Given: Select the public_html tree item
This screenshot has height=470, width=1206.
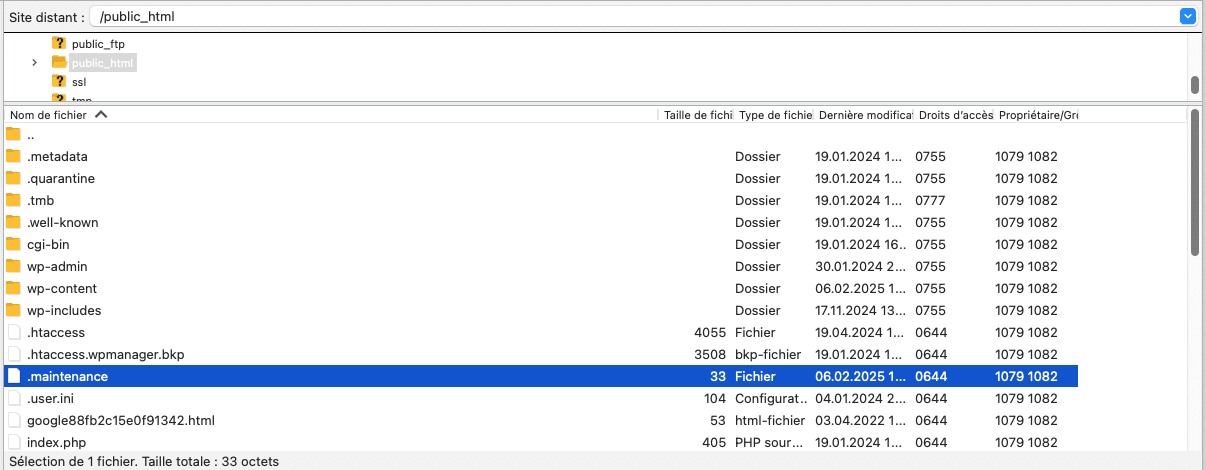Looking at the screenshot, I should pyautogui.click(x=102, y=63).
